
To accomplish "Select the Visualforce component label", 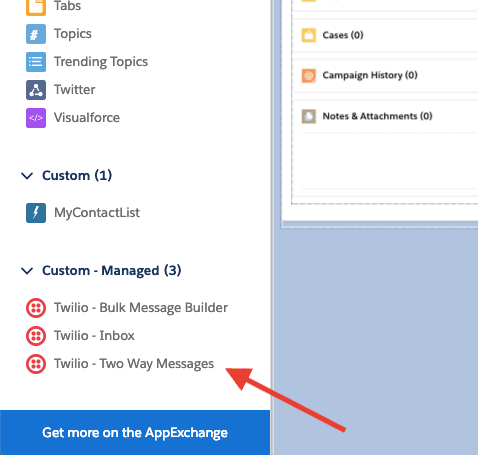I will [x=87, y=118].
